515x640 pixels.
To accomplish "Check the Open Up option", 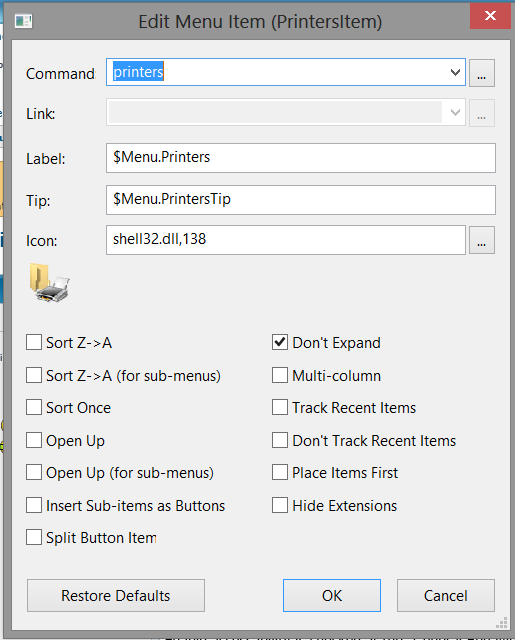I will coord(34,440).
